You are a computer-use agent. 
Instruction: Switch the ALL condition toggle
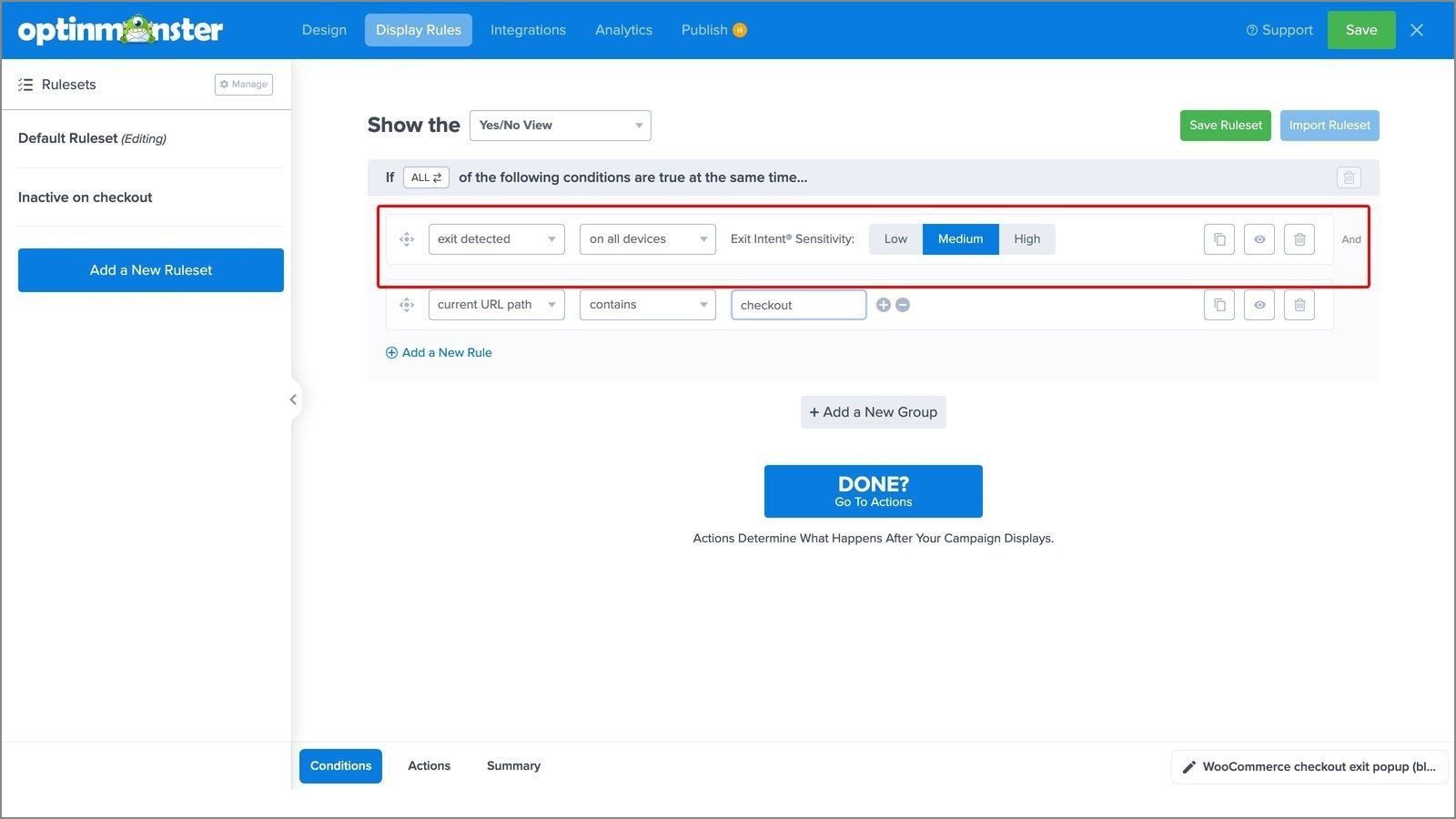tap(426, 177)
